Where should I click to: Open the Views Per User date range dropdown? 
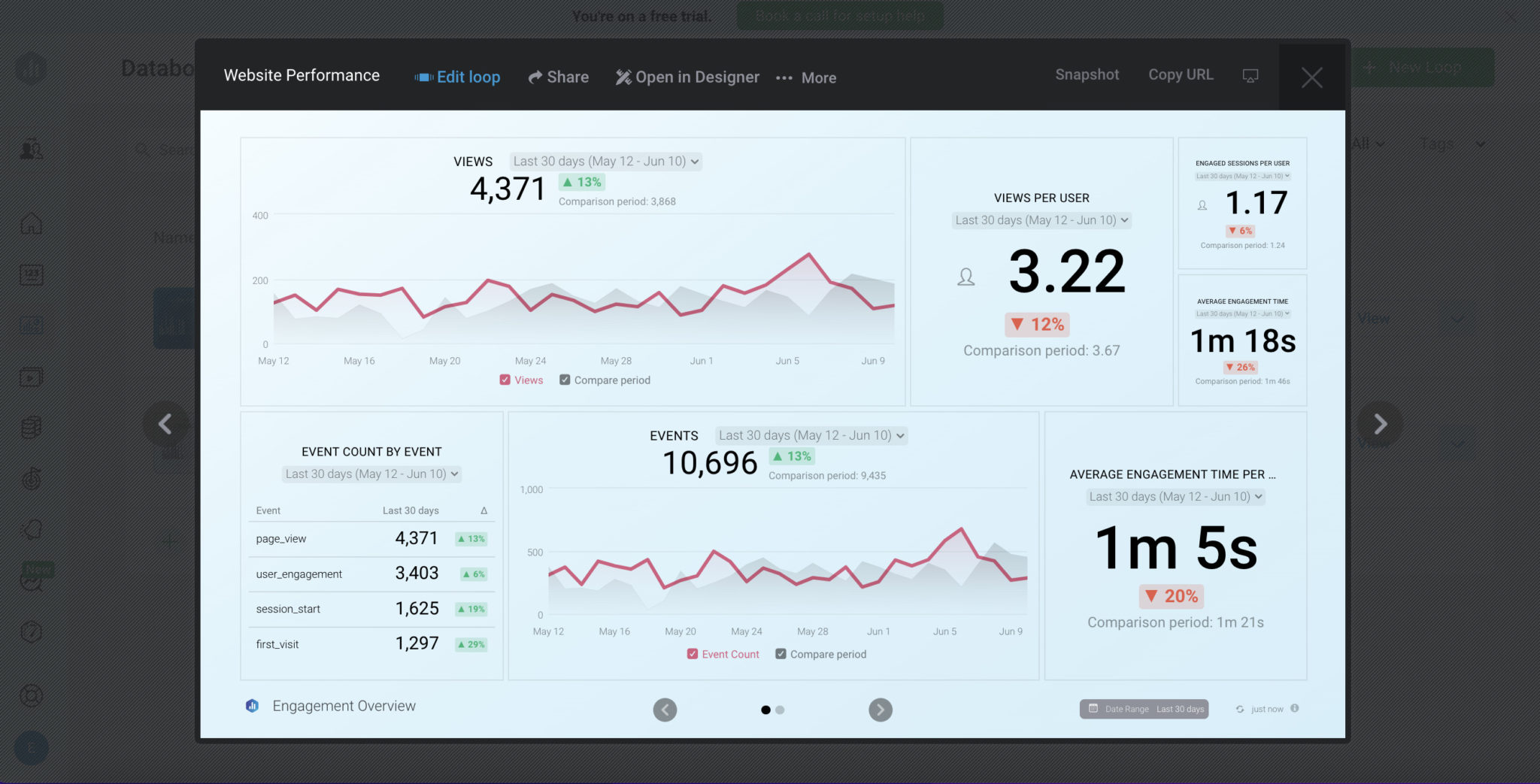1041,219
